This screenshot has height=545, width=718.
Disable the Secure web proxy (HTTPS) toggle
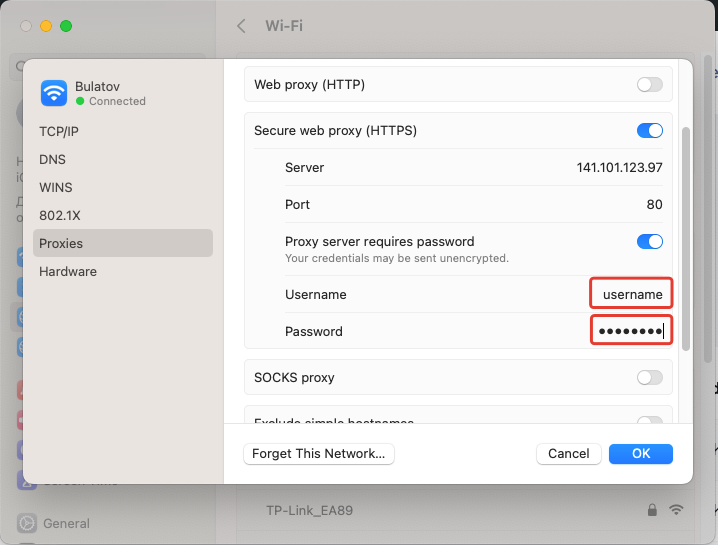649,131
